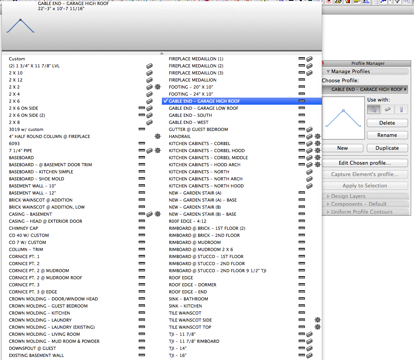Screen dimensions: 416x360
Task: Select GABLE END - GARAGE LOW ROOF entry
Action: tap(204, 108)
